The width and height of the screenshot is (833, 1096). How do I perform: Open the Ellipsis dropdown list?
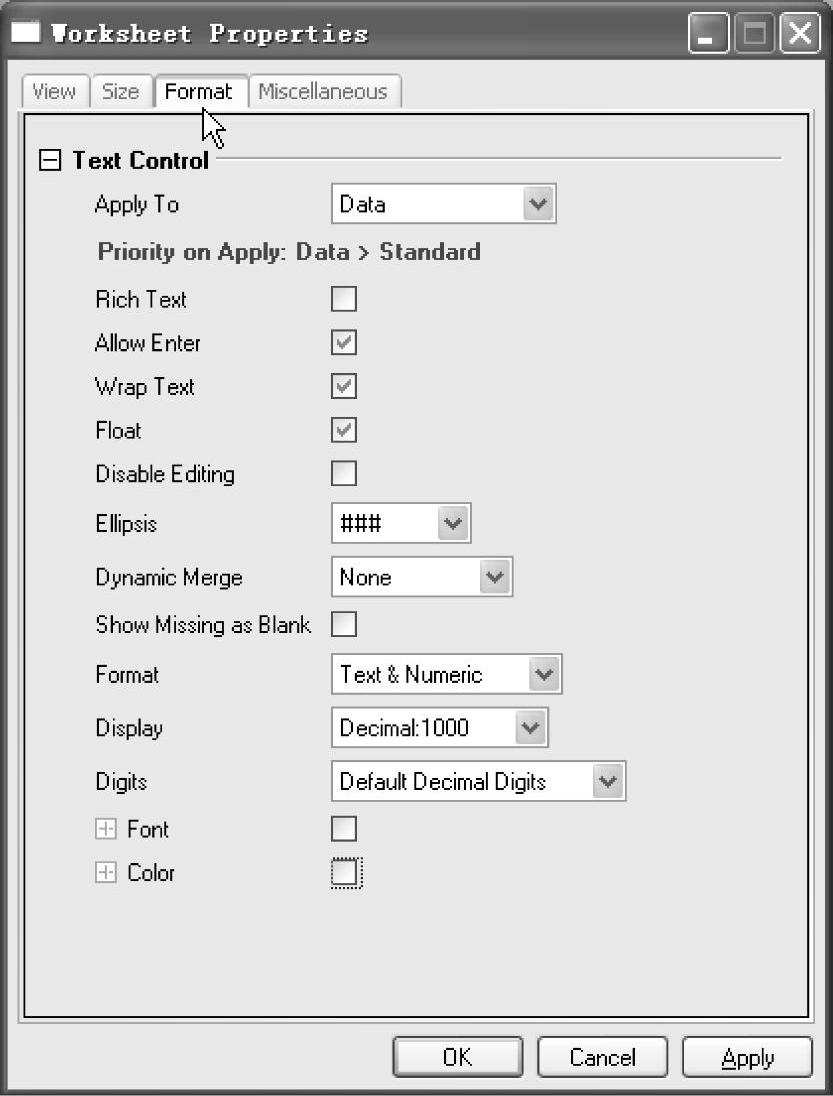tap(401, 523)
